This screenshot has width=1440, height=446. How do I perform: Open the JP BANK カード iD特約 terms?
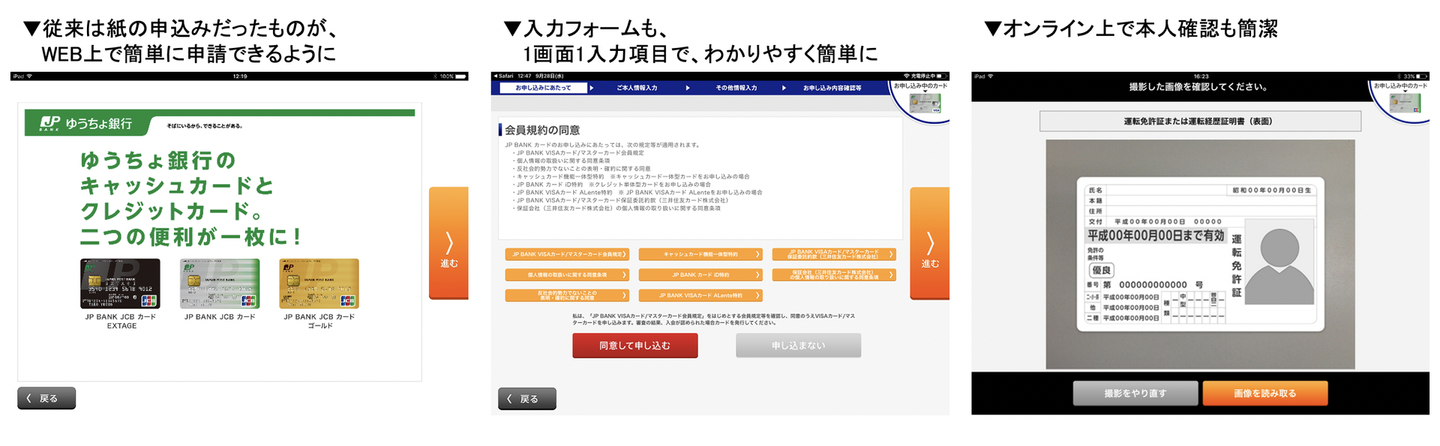(700, 274)
